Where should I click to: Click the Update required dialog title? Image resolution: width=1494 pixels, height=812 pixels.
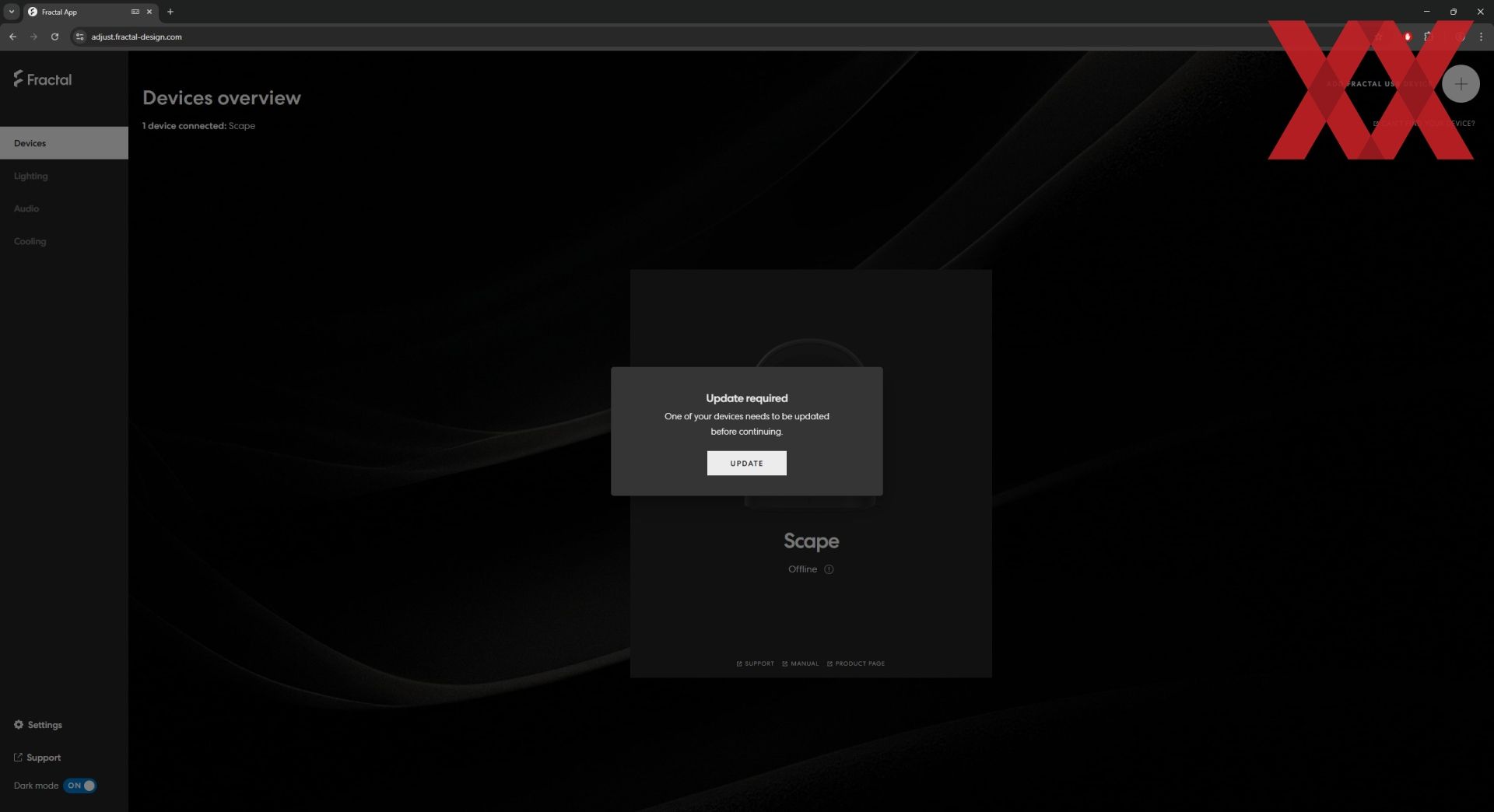(x=746, y=398)
